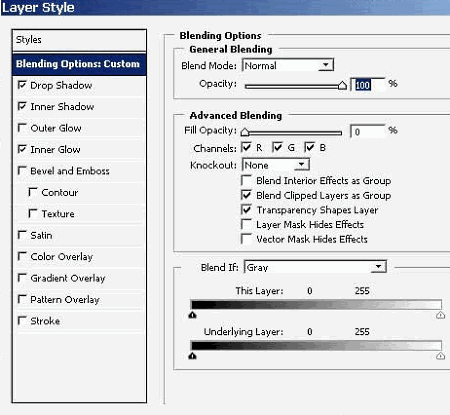Click Underlying Layer black point slider

[x=192, y=356]
